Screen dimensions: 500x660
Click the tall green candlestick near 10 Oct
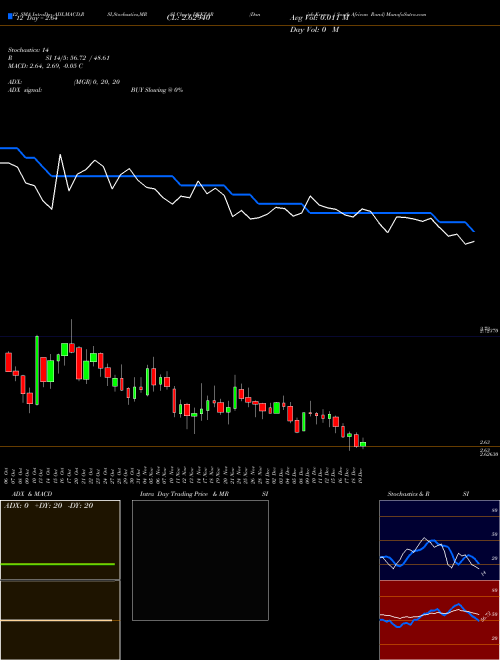[37, 370]
